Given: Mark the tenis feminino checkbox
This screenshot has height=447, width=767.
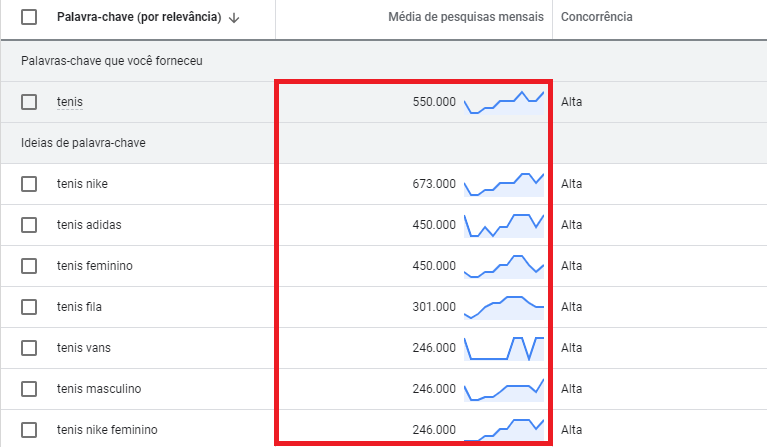Looking at the screenshot, I should 29,266.
